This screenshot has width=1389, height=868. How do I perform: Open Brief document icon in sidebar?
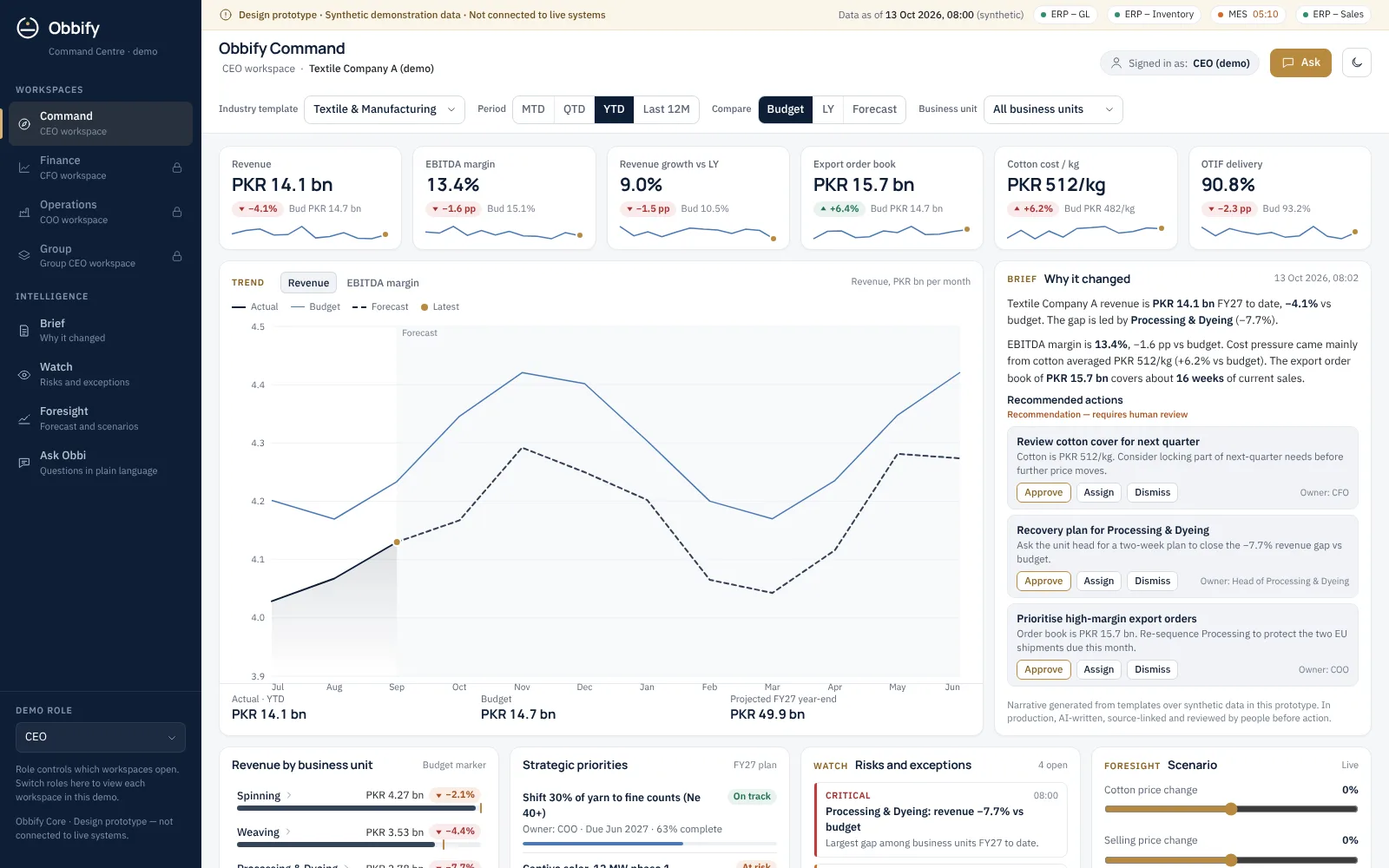tap(24, 331)
